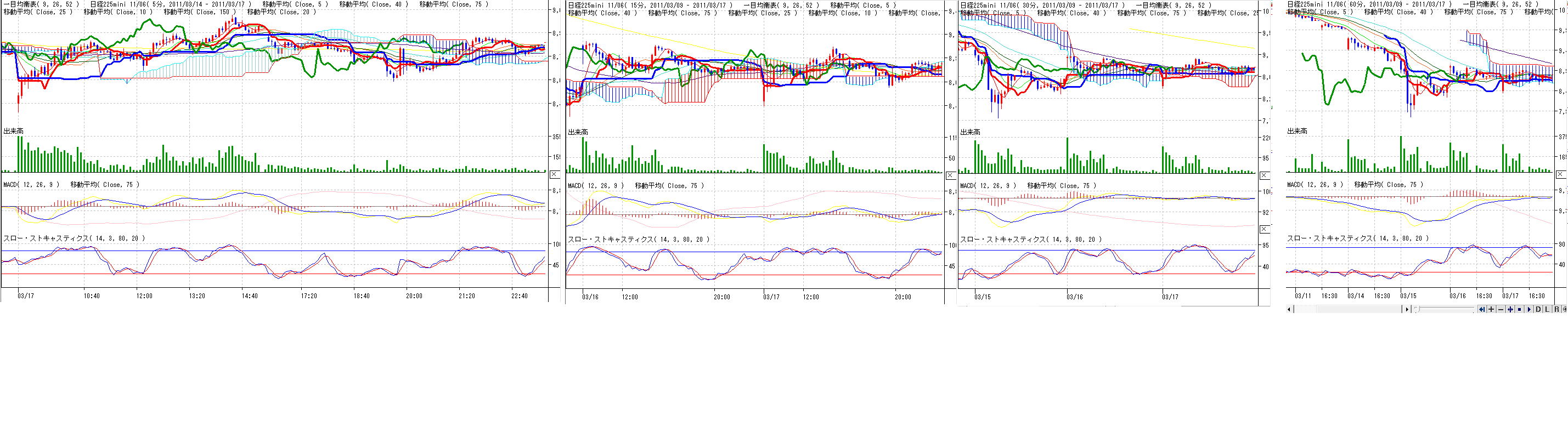Click the scrollbar right arrow under 60-minute chart
Viewport: 1568px width, 421px height.
click(x=1407, y=310)
